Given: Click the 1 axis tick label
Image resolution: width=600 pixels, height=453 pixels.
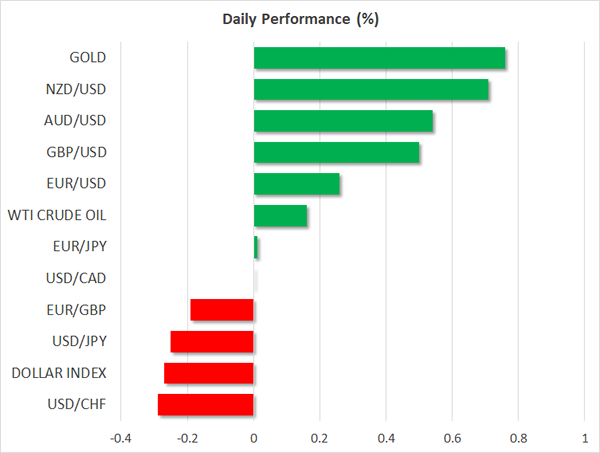Looking at the screenshot, I should [584, 438].
